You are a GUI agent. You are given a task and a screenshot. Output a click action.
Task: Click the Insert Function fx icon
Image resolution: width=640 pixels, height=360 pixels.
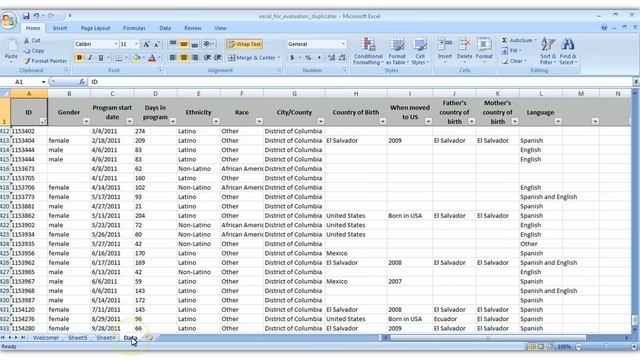(82, 82)
